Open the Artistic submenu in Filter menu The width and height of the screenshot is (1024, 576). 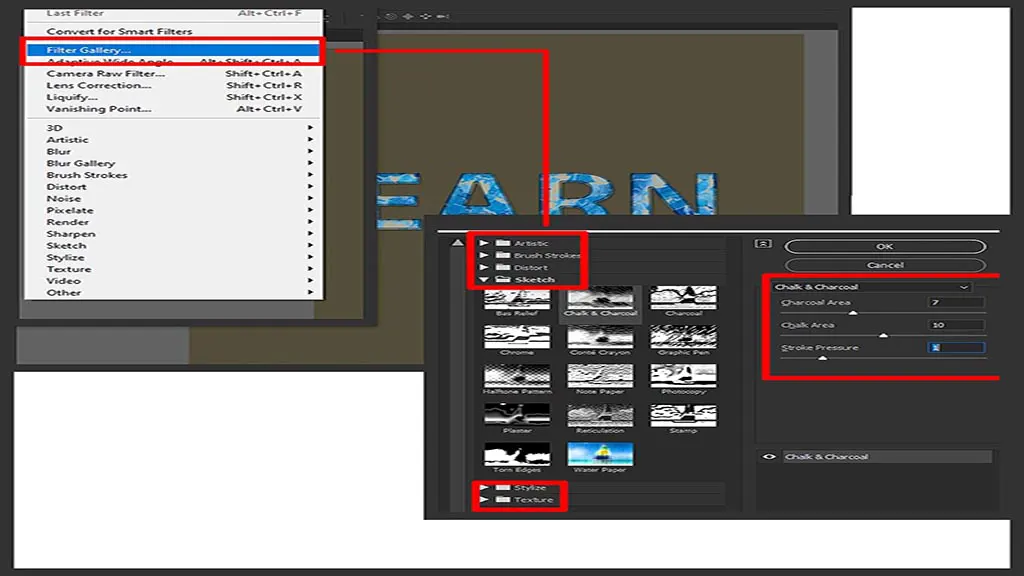pyautogui.click(x=174, y=140)
